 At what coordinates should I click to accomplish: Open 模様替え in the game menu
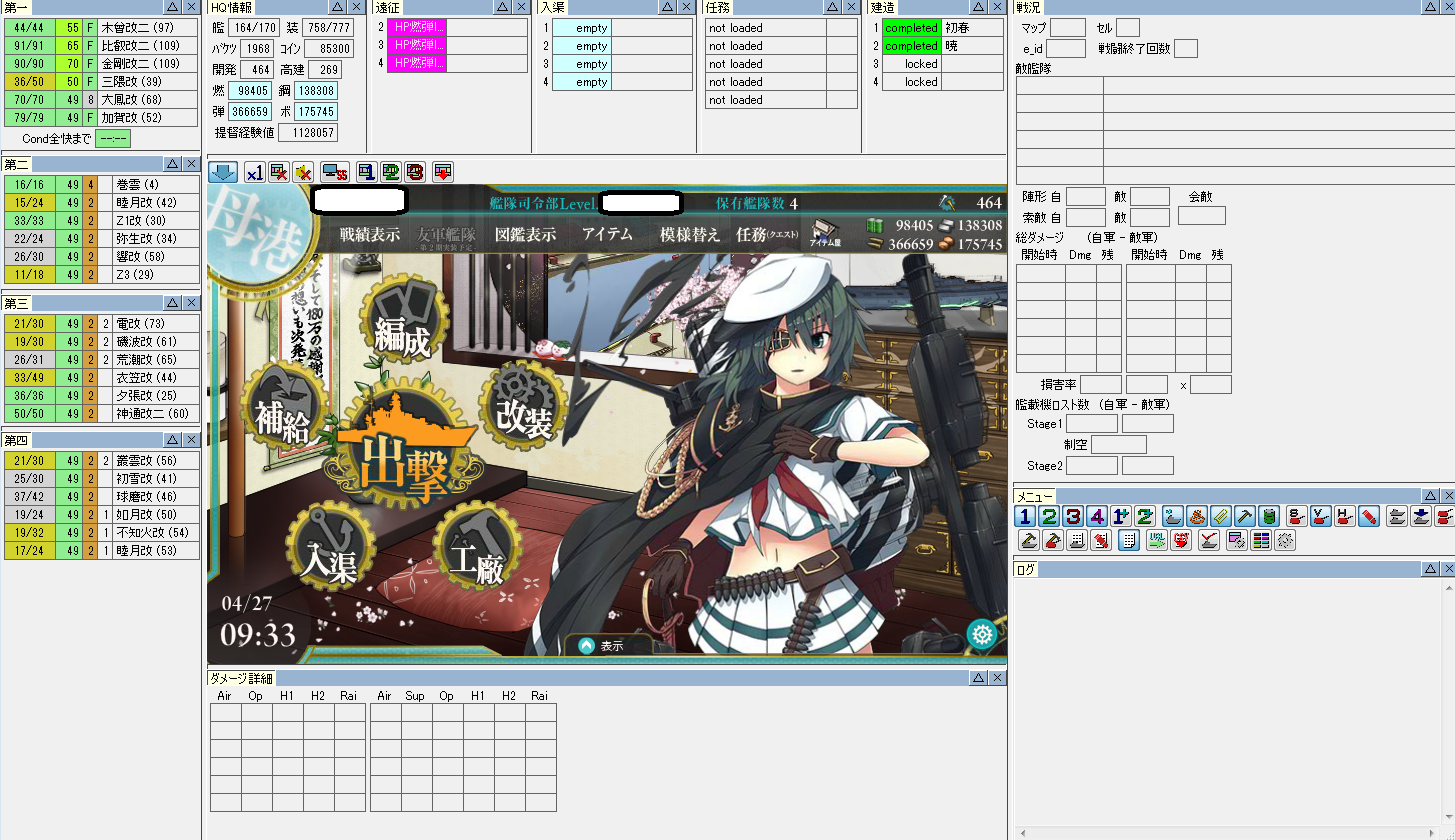[690, 235]
